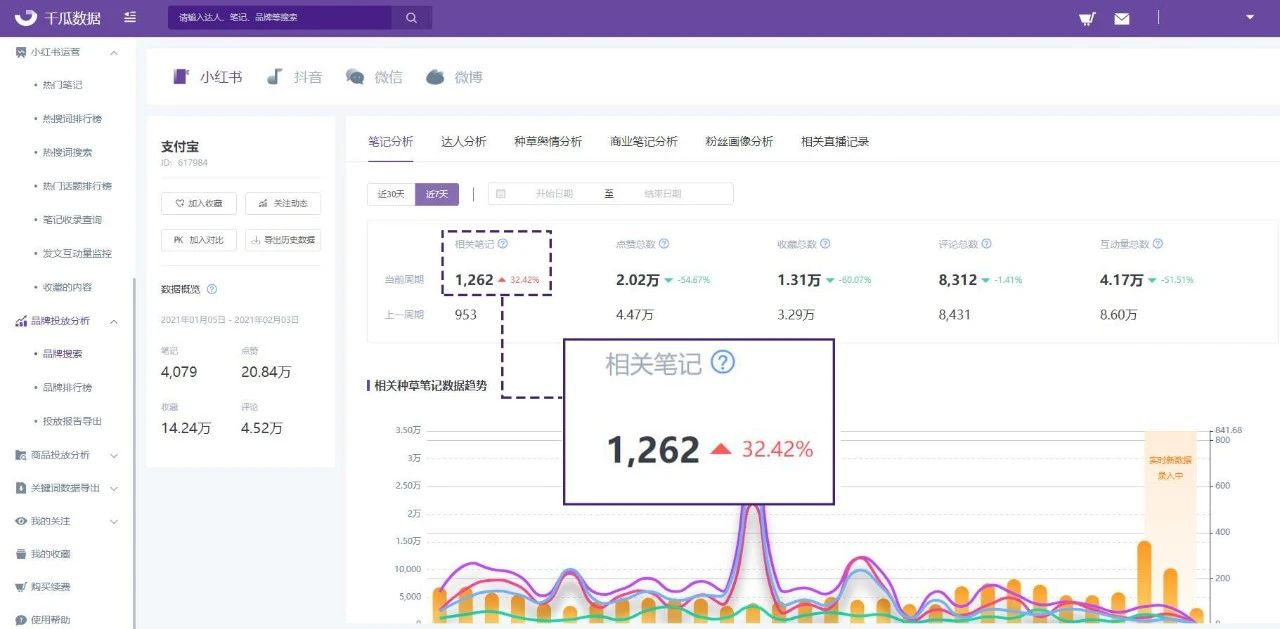Click the 我的收藏 box icon
This screenshot has height=629, width=1280.
(21, 554)
